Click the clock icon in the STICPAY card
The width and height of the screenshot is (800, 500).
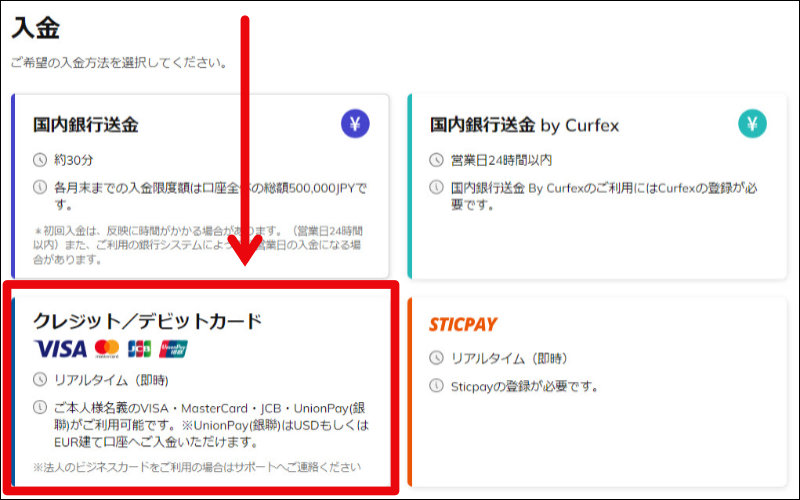[436, 358]
